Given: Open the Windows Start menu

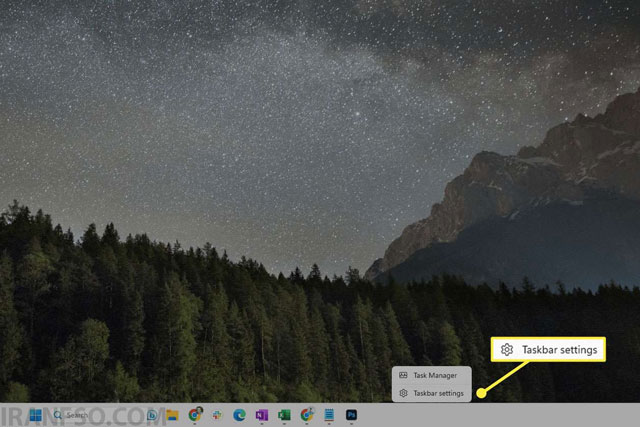Looking at the screenshot, I should [x=36, y=415].
